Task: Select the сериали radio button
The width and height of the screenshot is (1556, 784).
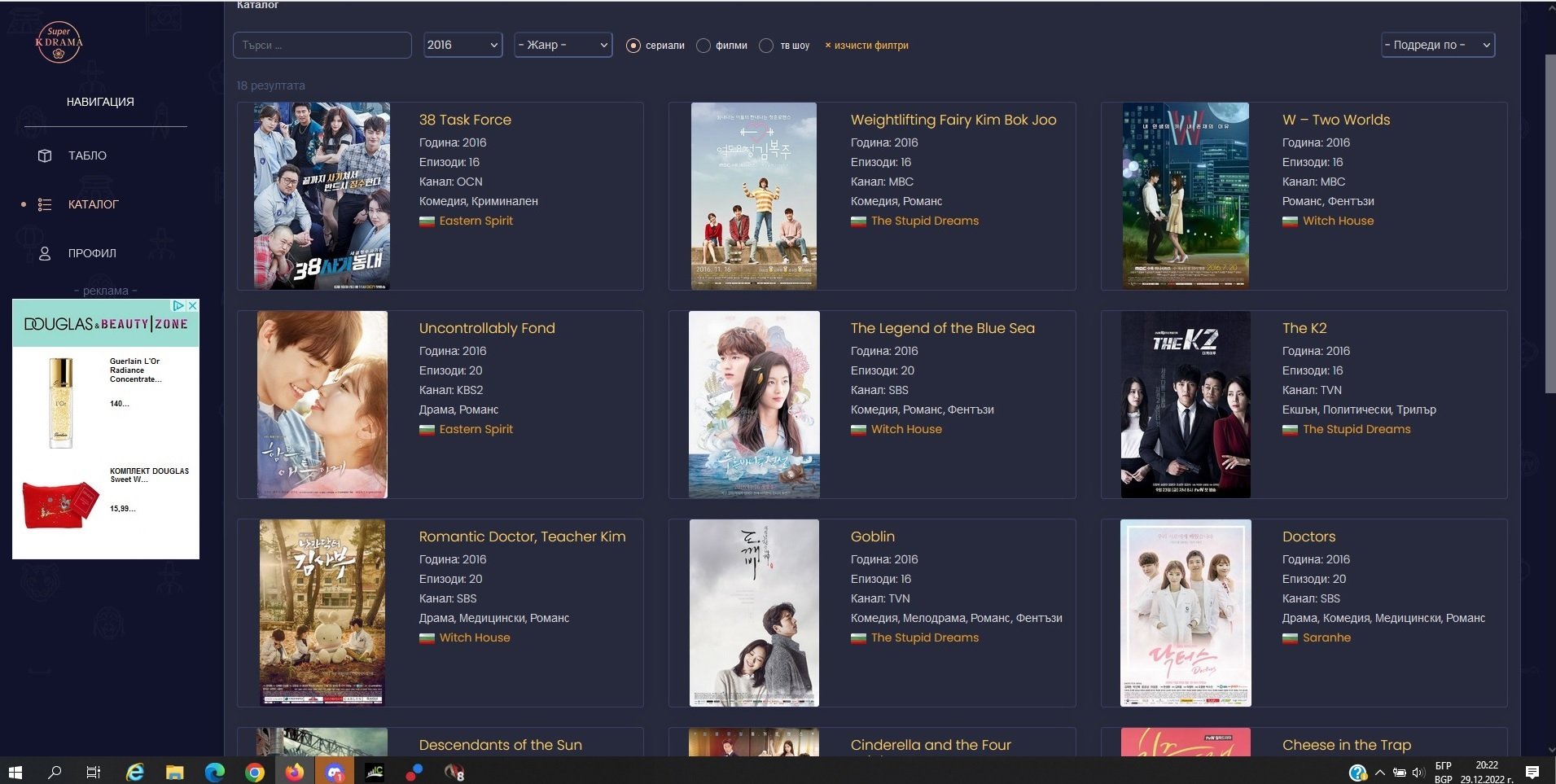Action: [633, 46]
